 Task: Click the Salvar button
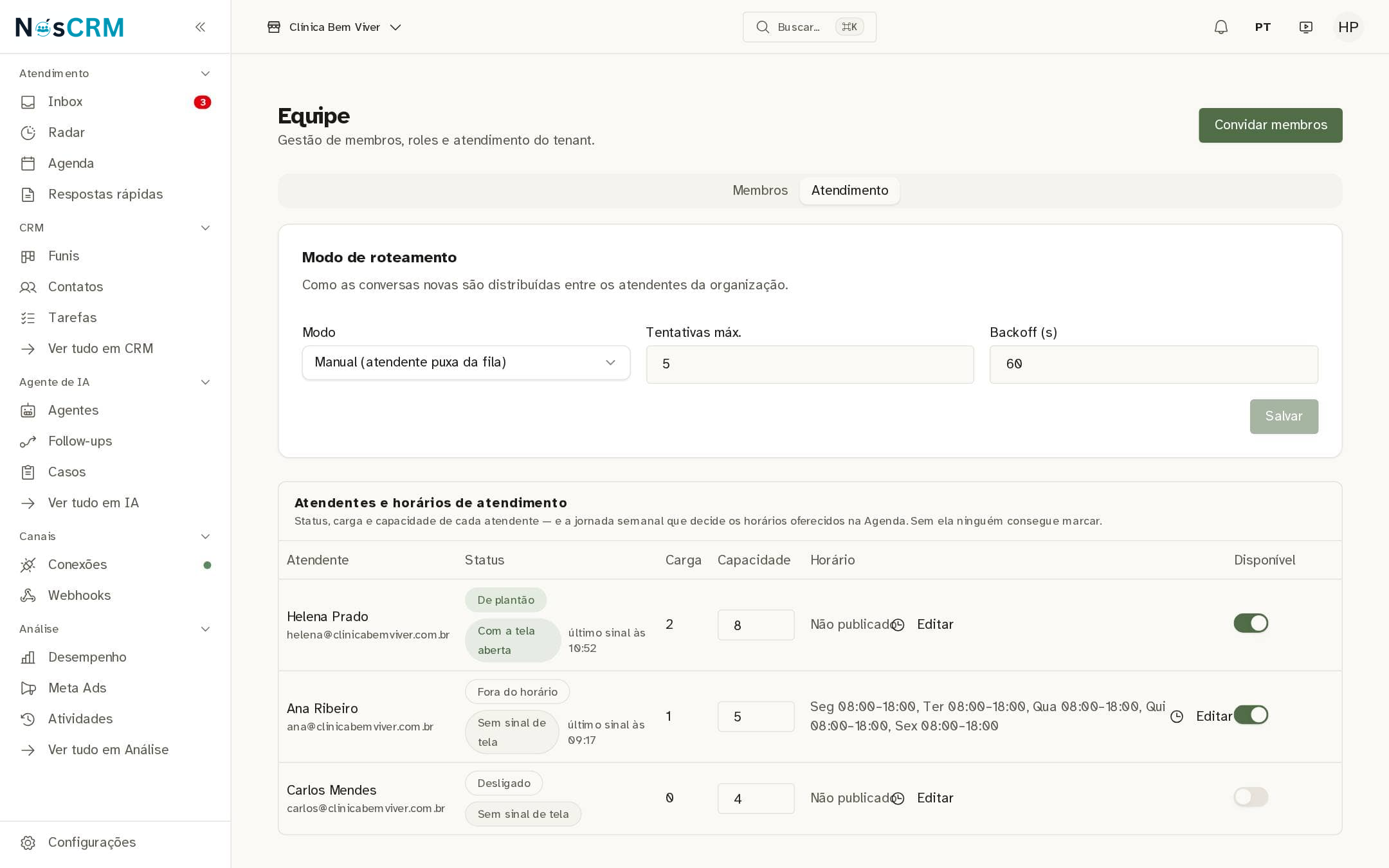pyautogui.click(x=1284, y=416)
